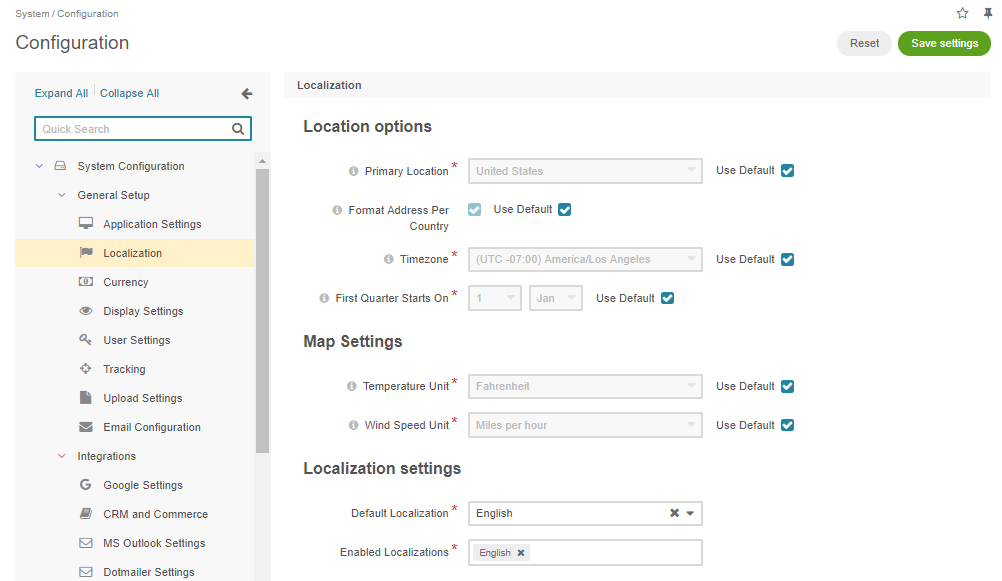Click the pin page icon
This screenshot has height=581, width=1002.
tap(988, 13)
